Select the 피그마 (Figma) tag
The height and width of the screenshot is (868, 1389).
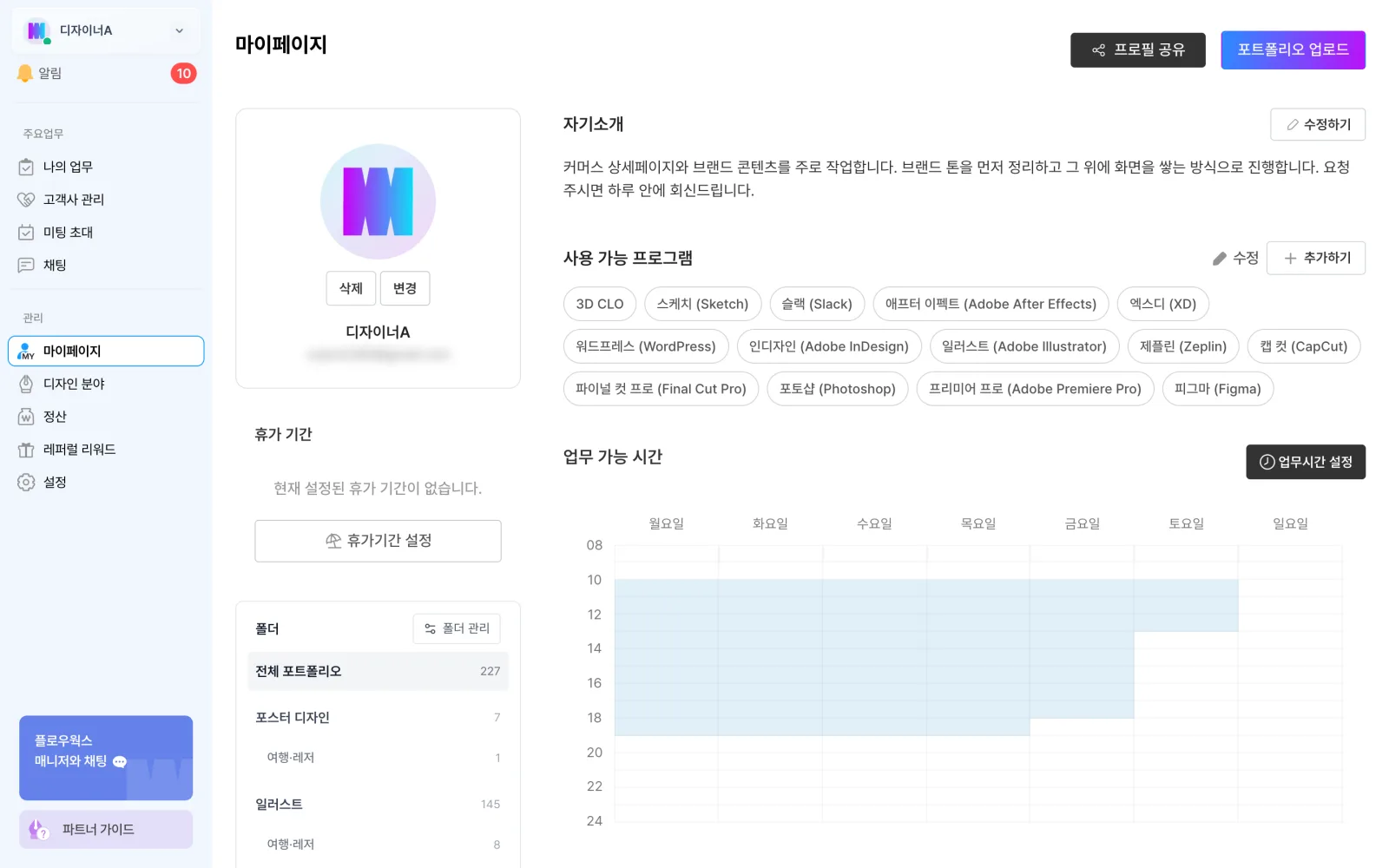pyautogui.click(x=1217, y=389)
